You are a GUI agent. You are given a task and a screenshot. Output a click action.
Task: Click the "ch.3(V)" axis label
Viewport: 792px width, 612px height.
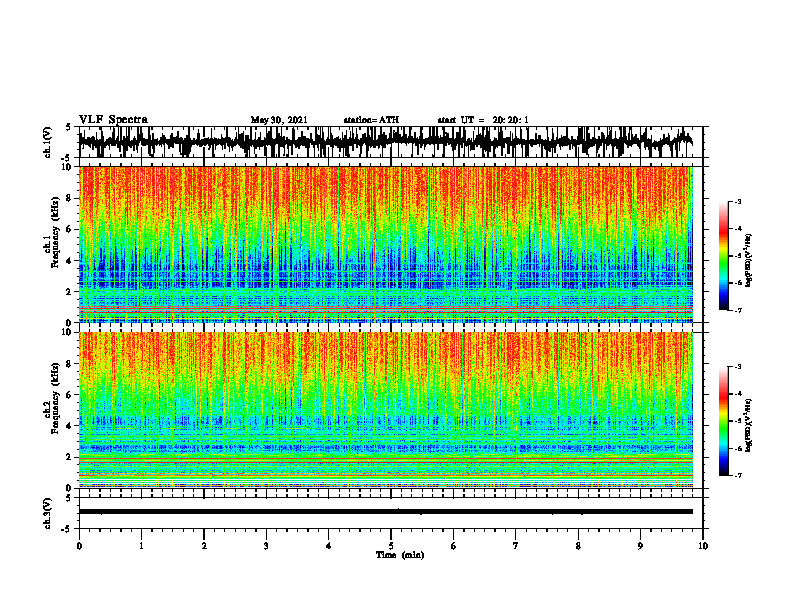(48, 513)
